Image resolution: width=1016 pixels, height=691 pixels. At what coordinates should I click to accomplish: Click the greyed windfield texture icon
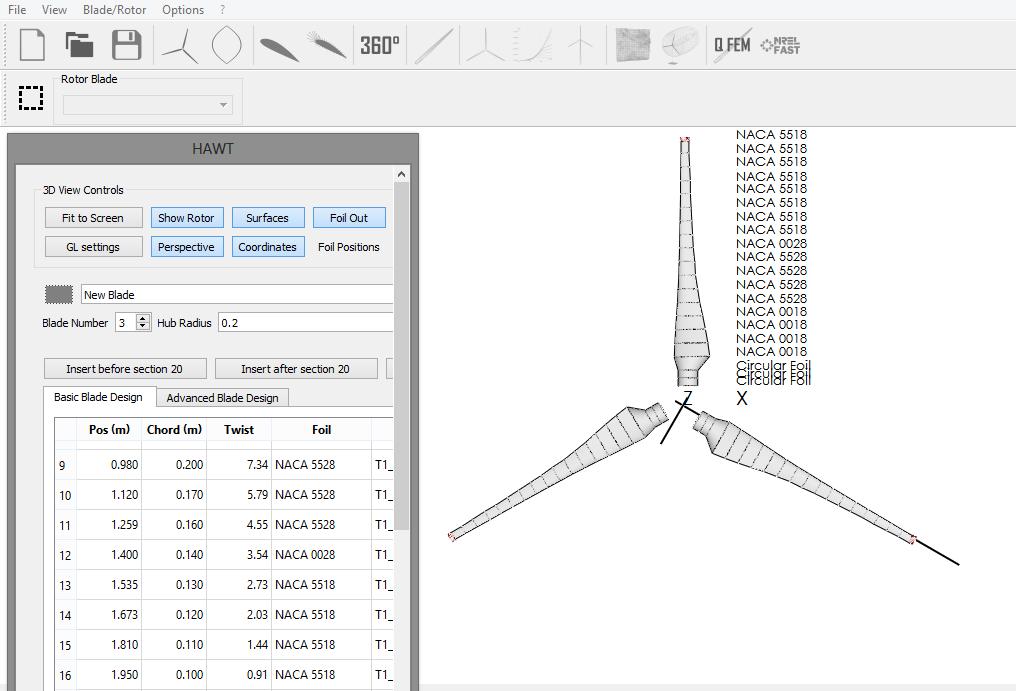633,45
